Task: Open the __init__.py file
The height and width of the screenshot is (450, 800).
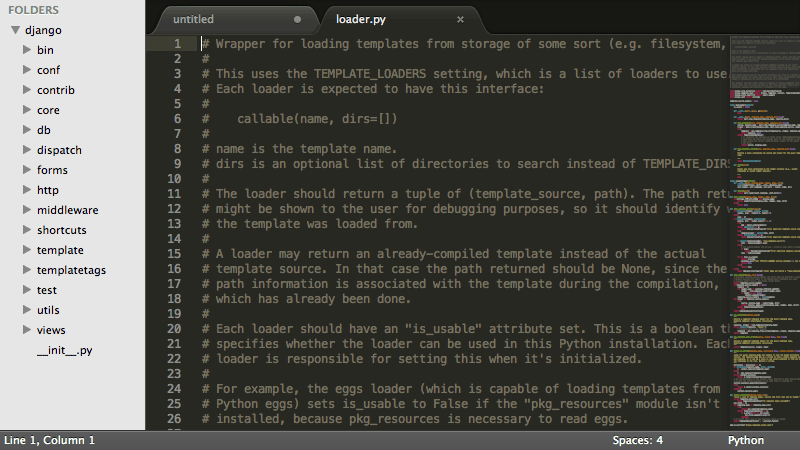Action: (x=64, y=351)
